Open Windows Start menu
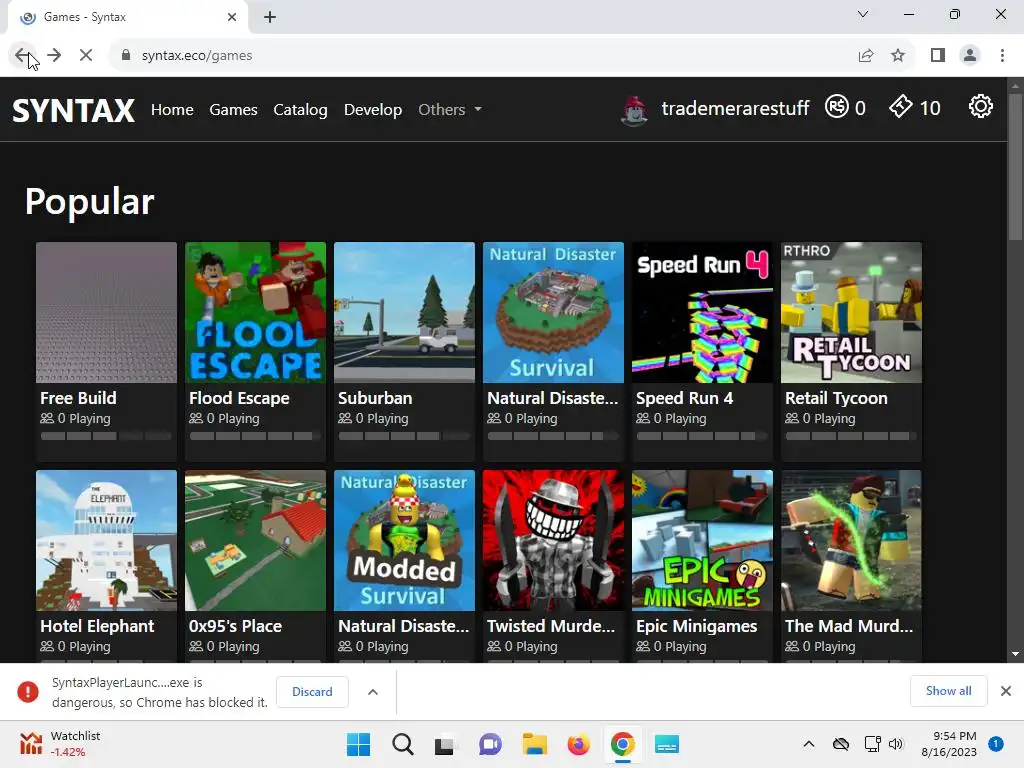The height and width of the screenshot is (768, 1024). click(359, 744)
